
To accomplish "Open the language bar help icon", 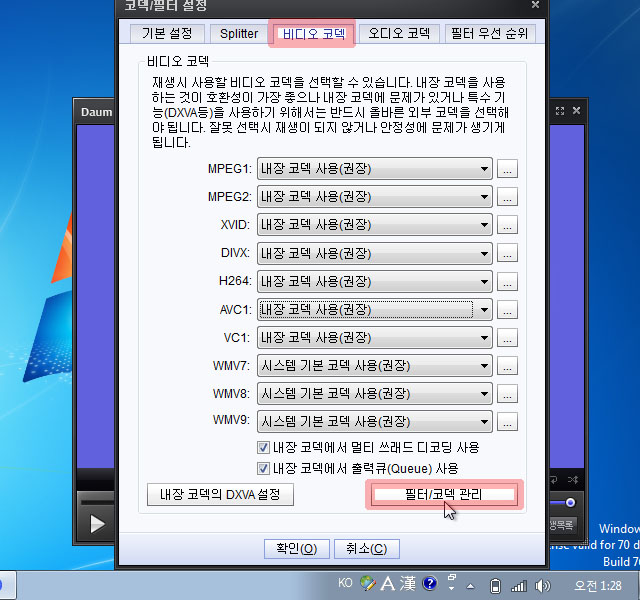I will [x=430, y=584].
